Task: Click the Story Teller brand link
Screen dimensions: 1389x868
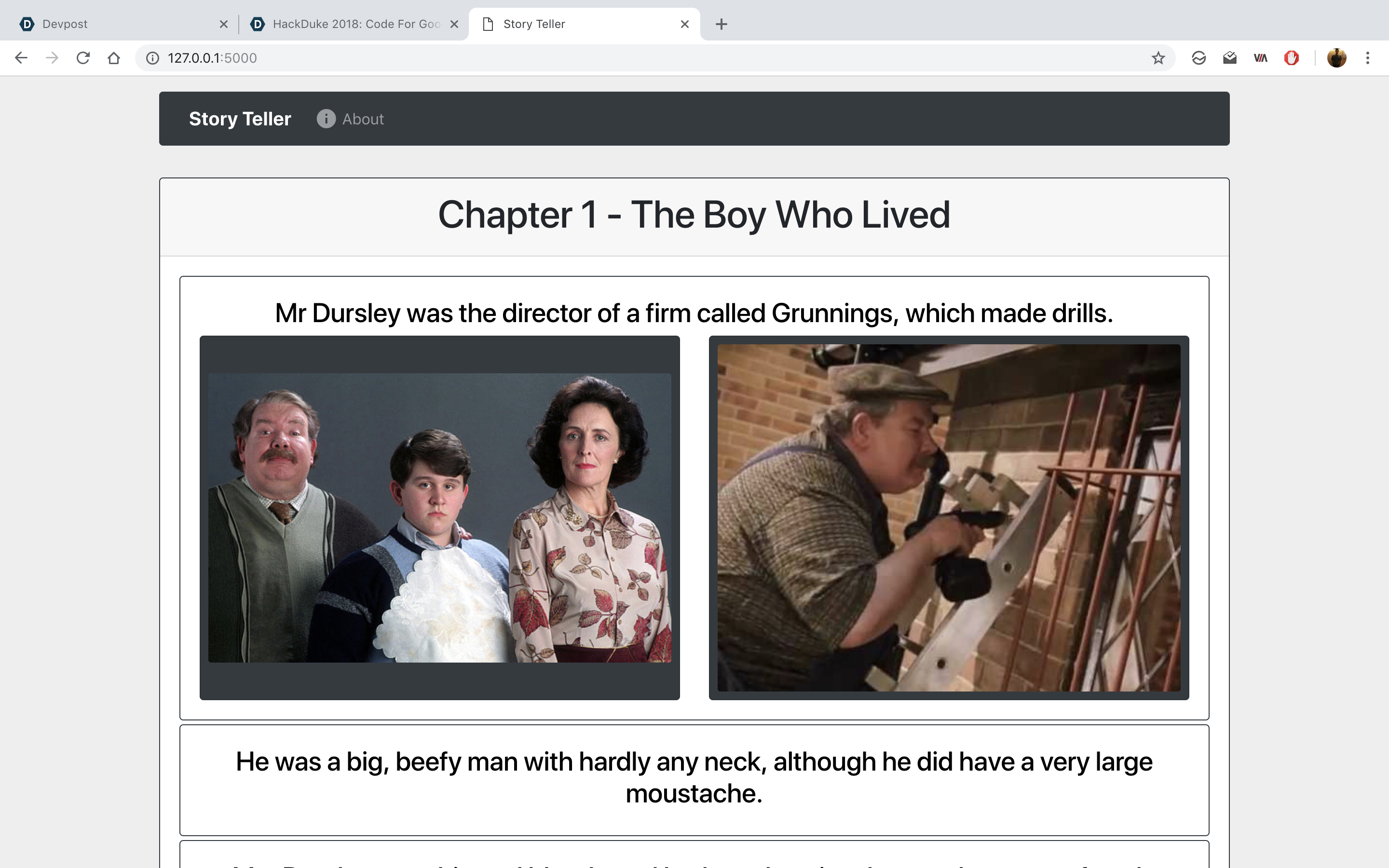Action: pyautogui.click(x=240, y=119)
